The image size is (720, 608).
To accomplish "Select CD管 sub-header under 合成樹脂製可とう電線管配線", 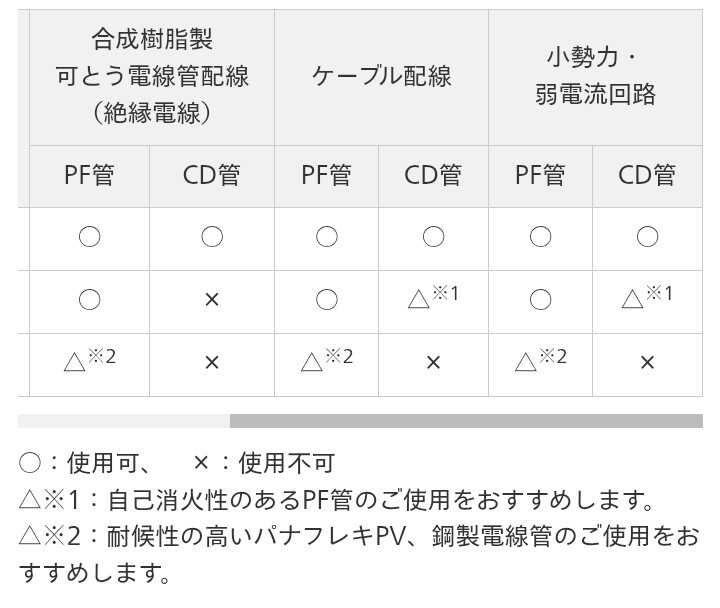I will (211, 176).
